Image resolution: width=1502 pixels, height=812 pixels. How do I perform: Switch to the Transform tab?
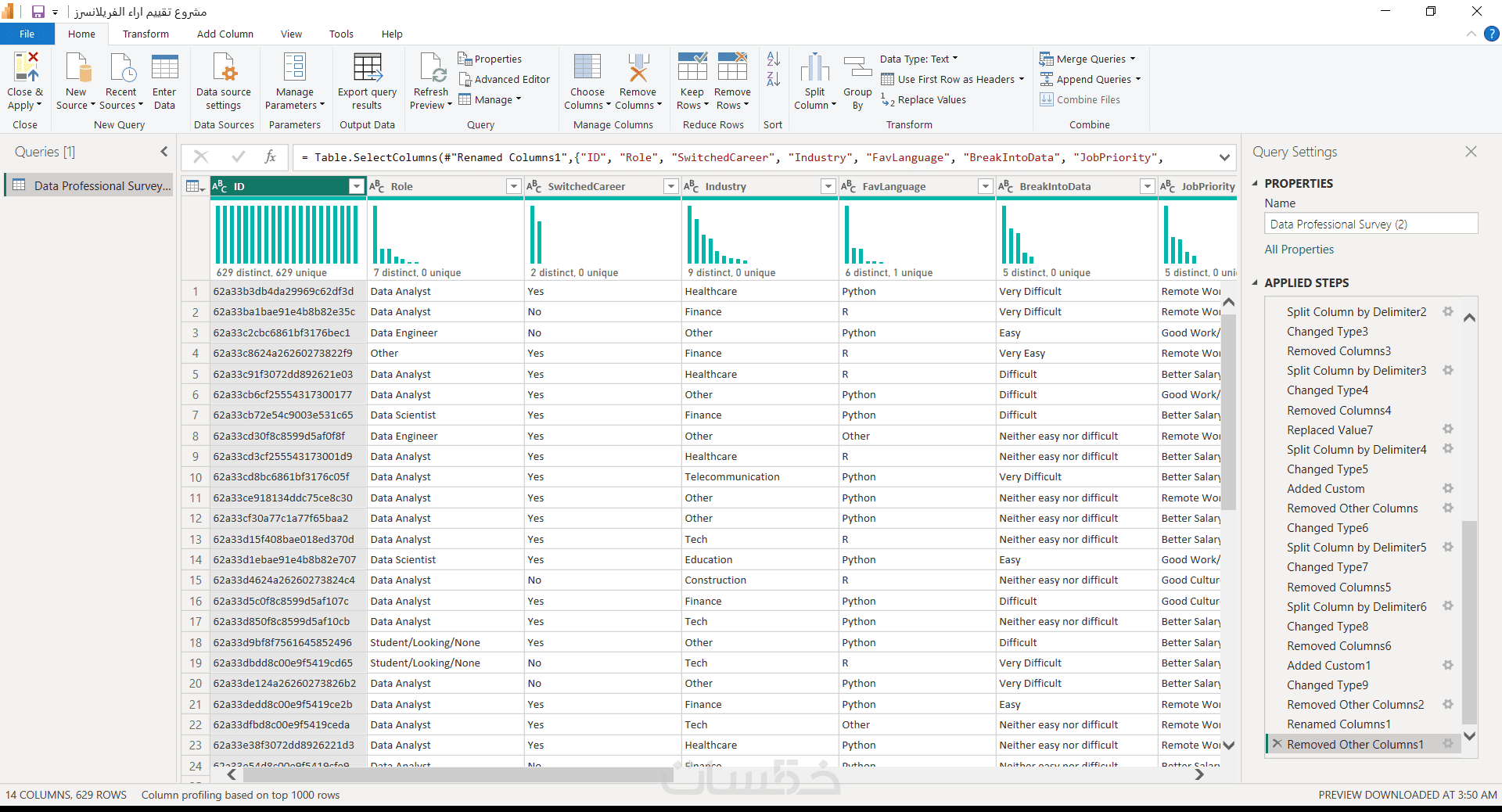[146, 34]
